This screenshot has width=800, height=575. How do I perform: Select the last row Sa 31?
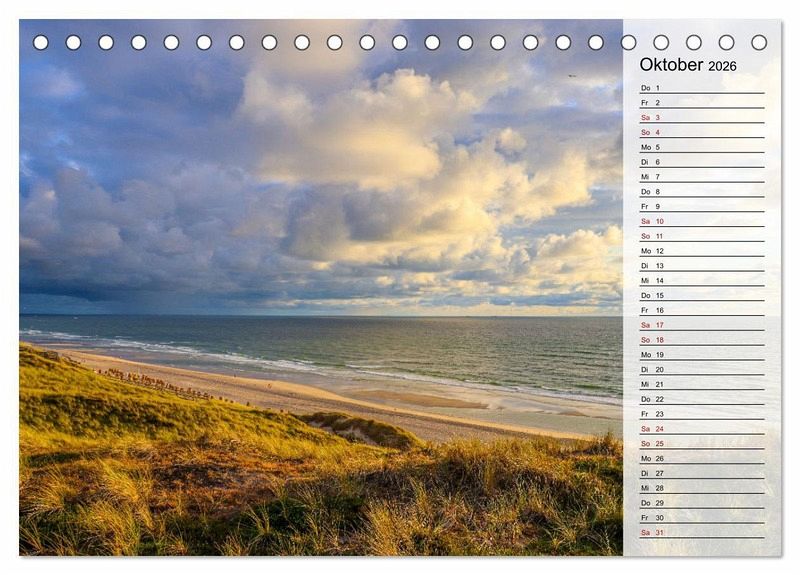[700, 532]
